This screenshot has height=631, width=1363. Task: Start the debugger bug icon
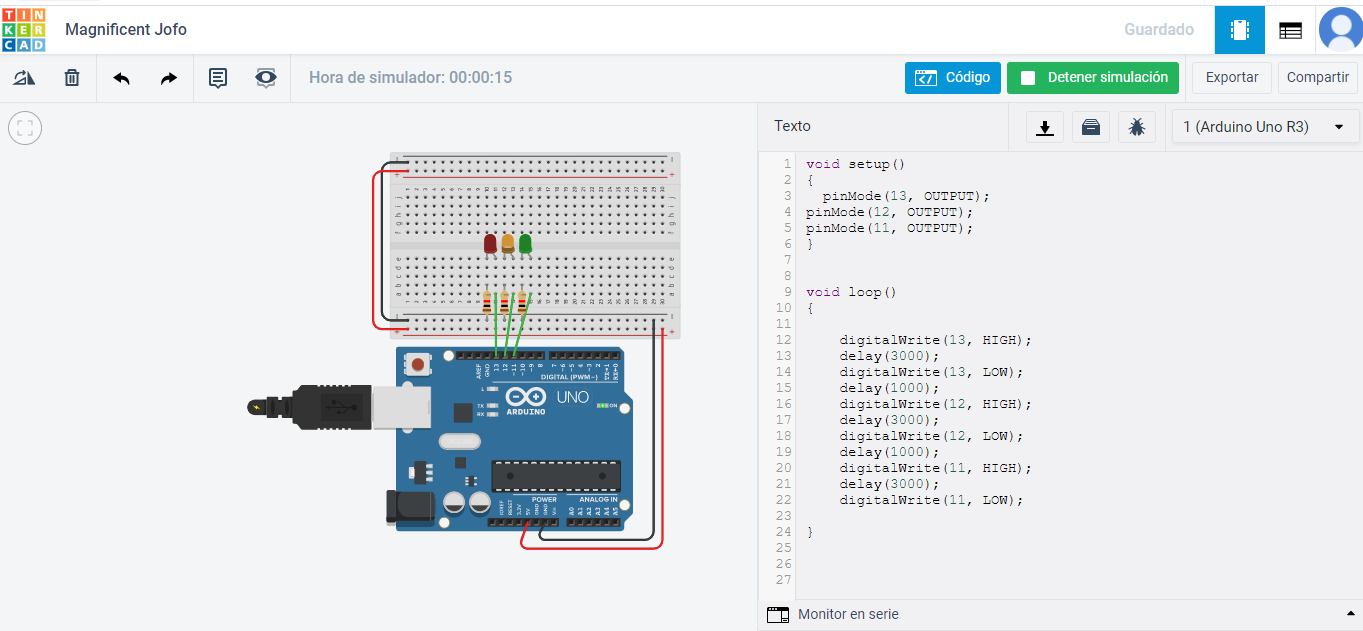click(1137, 127)
